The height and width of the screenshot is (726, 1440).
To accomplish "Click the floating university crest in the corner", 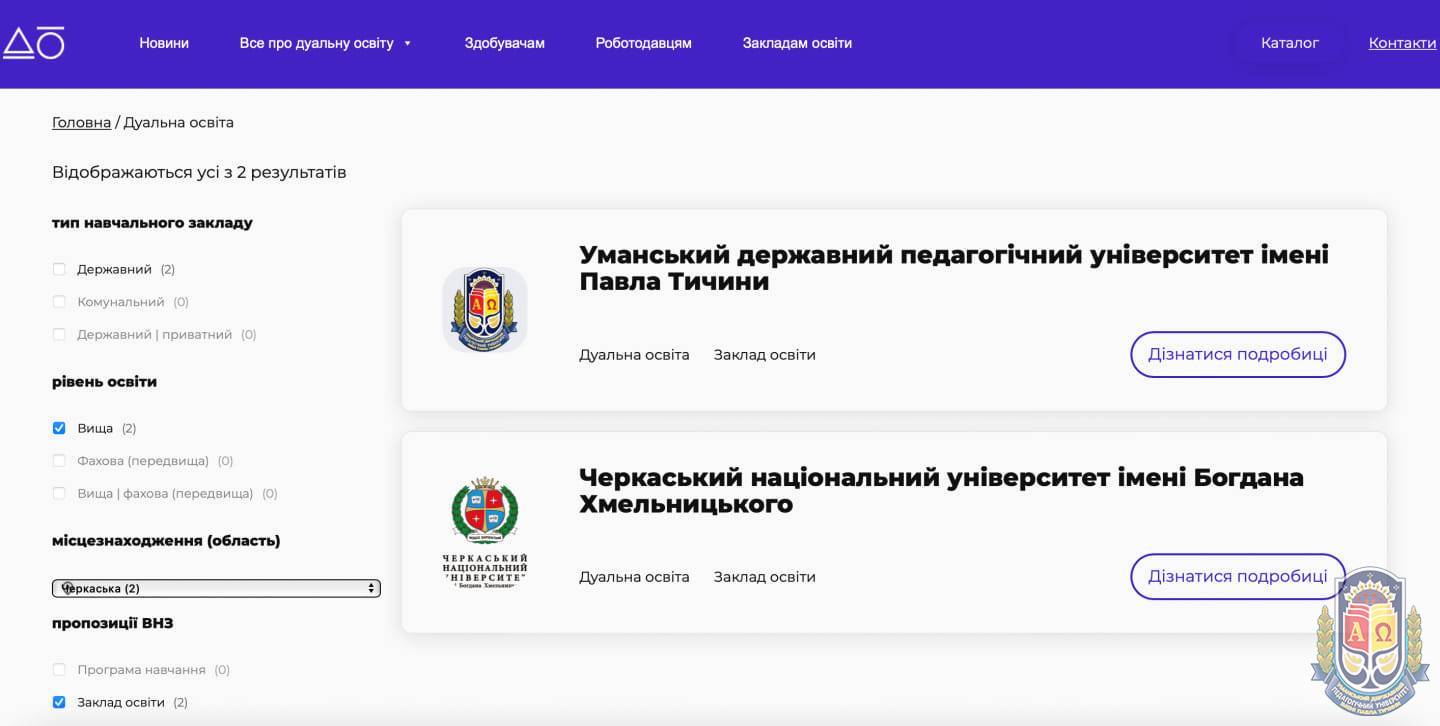I will coord(1369,641).
